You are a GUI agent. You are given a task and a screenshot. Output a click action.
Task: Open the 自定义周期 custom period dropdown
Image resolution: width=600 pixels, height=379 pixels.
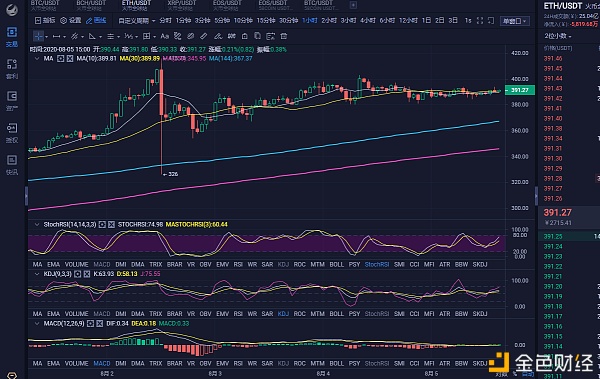click(137, 21)
